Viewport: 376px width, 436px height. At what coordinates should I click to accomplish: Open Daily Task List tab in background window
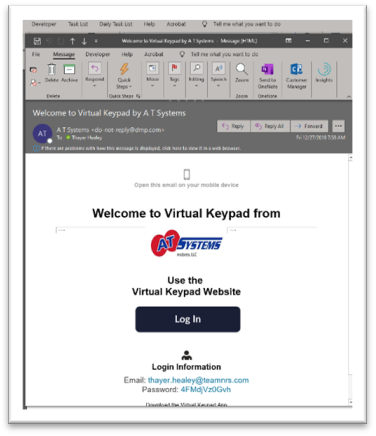pyautogui.click(x=116, y=24)
